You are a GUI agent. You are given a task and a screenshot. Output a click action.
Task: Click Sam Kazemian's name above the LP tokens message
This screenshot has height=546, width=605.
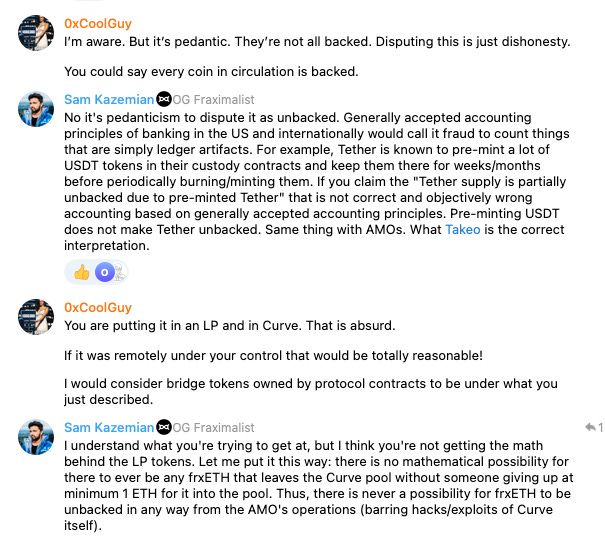click(x=109, y=427)
